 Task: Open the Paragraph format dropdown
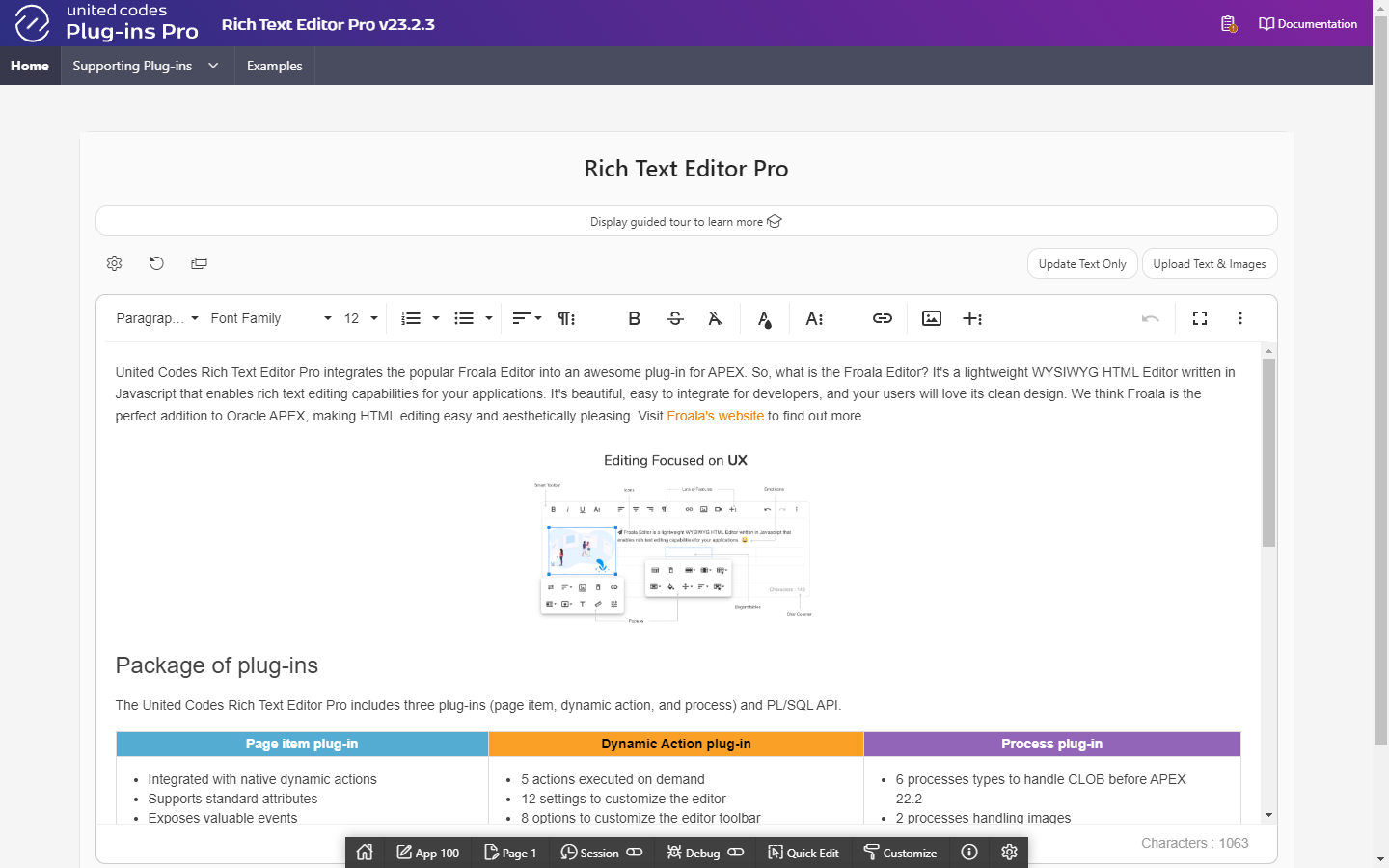point(157,318)
